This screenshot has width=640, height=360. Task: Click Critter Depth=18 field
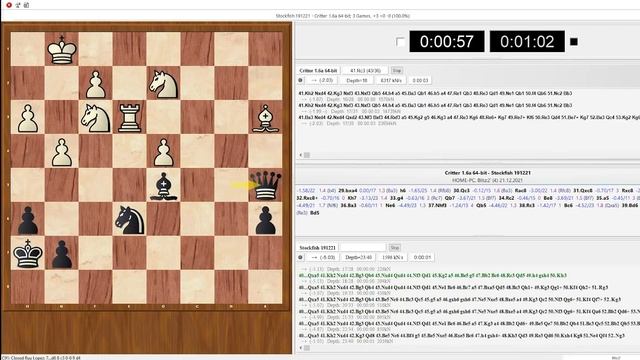[x=357, y=80]
